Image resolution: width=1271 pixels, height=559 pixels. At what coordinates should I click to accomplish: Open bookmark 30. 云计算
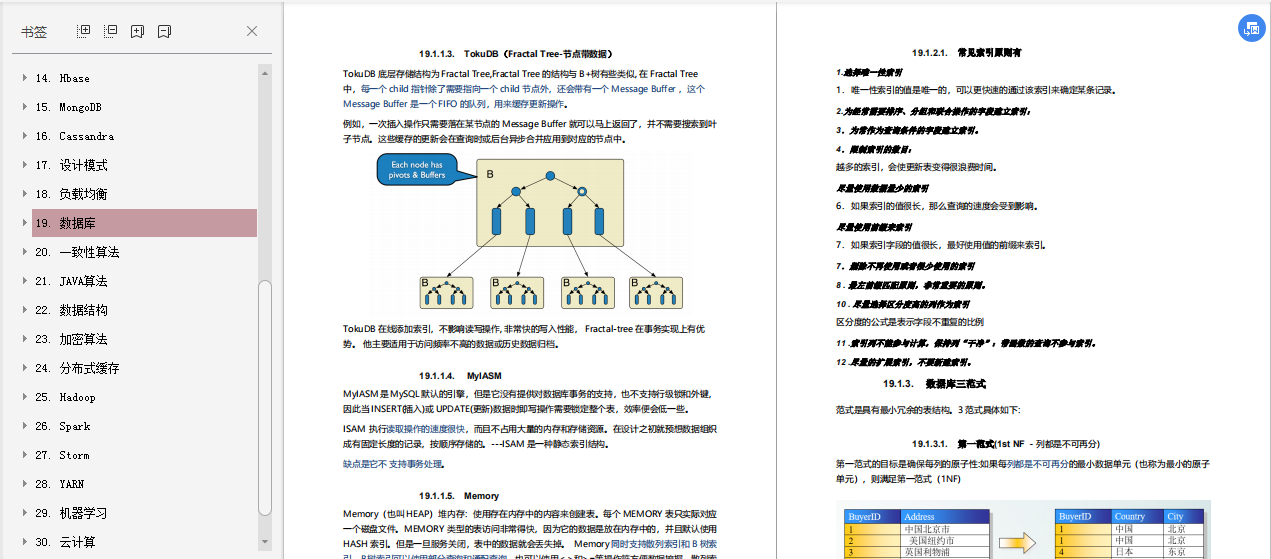65,542
